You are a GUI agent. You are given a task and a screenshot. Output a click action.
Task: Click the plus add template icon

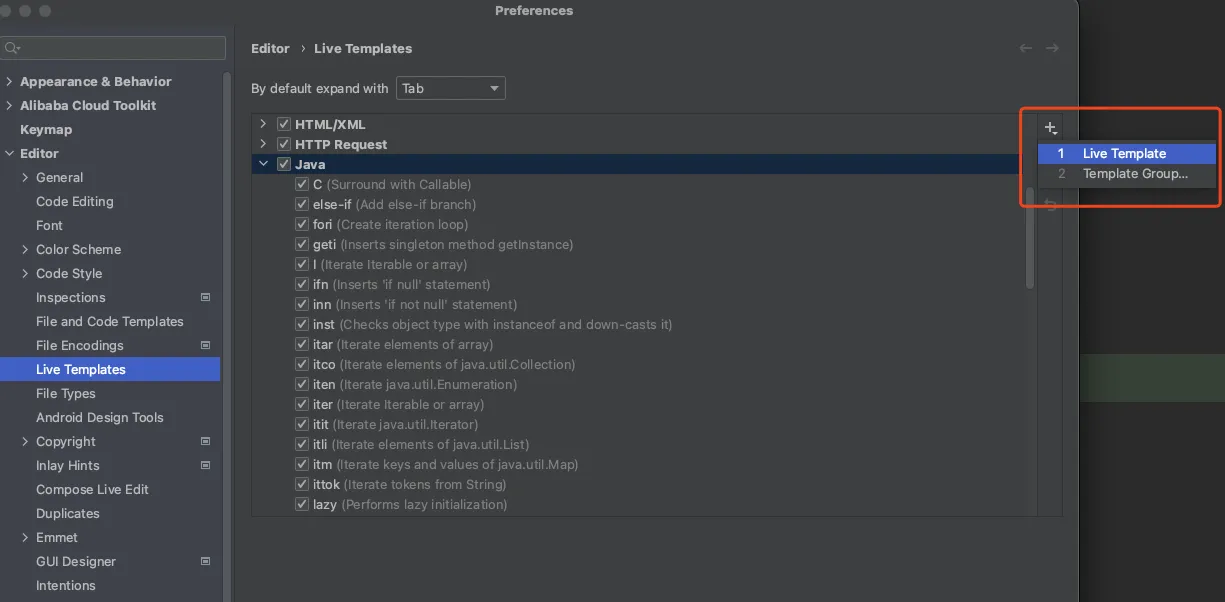[x=1050, y=128]
